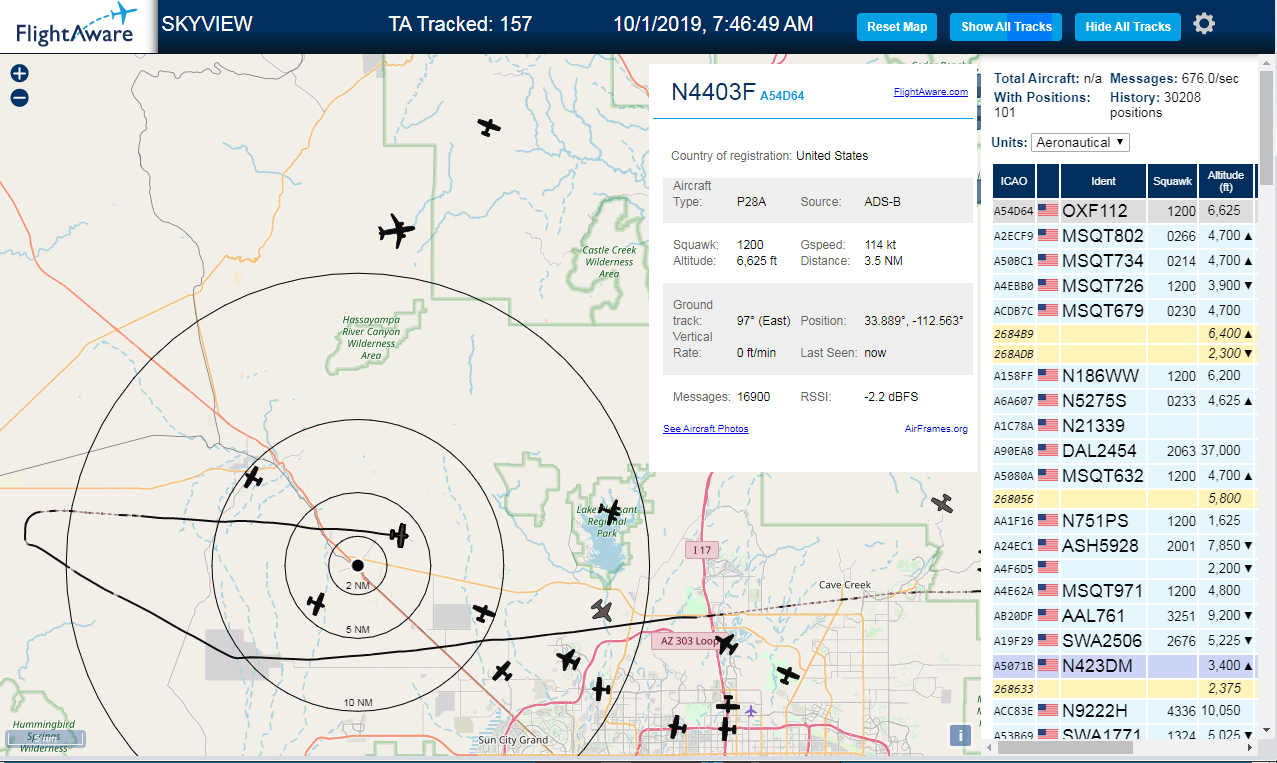Click the Reset Map button
The height and width of the screenshot is (763, 1277).
click(x=897, y=27)
